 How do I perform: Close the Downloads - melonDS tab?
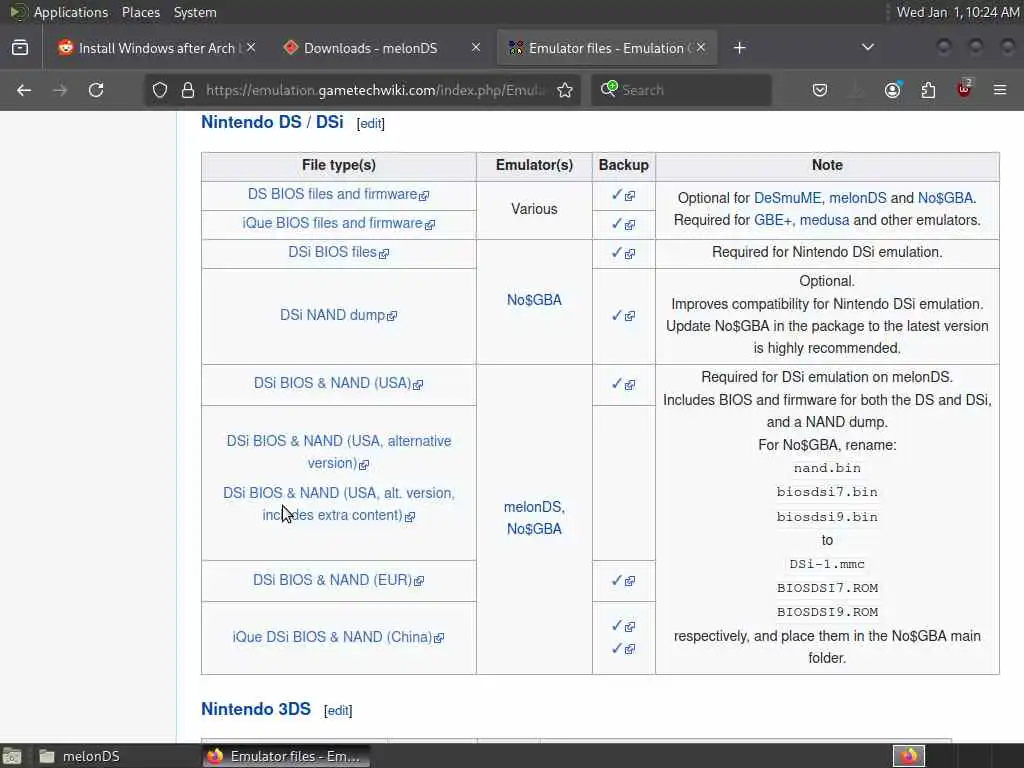476,48
